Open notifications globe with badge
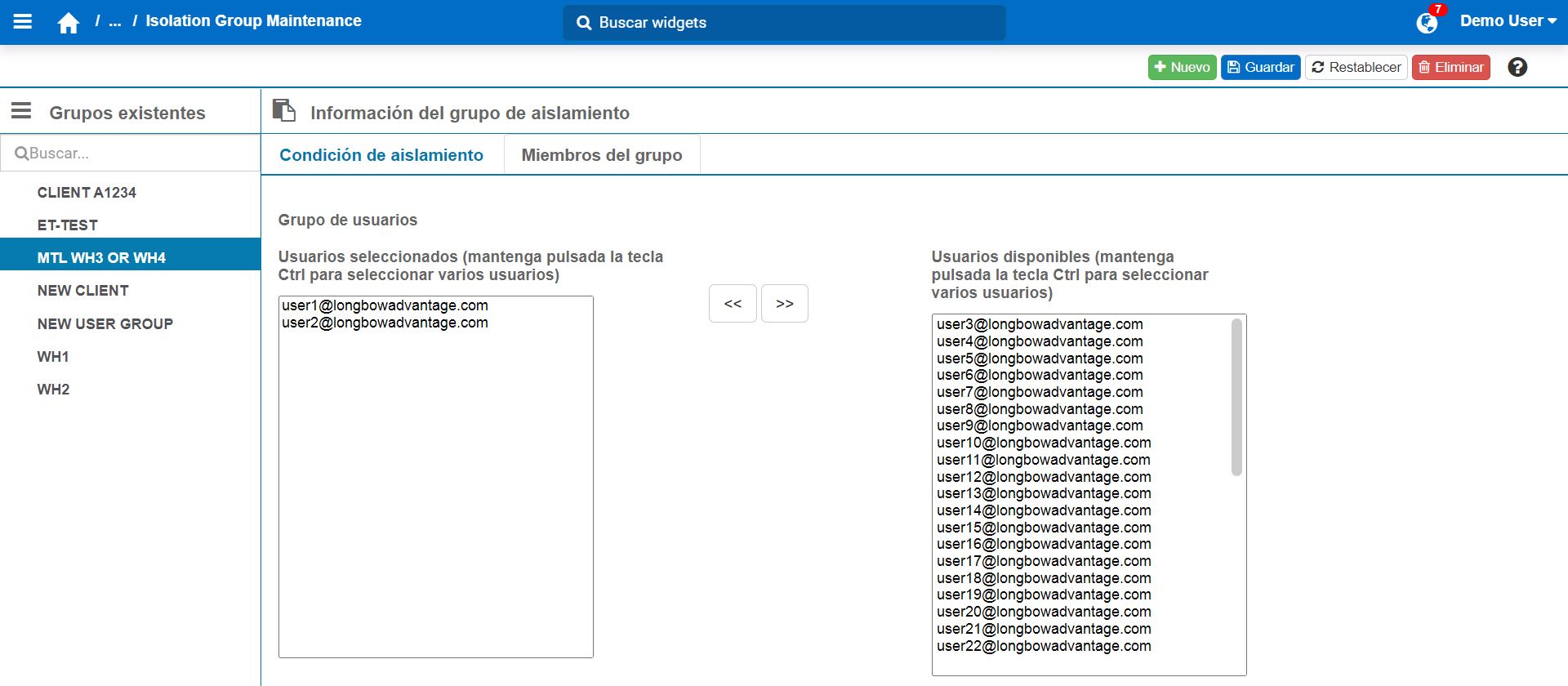1568x686 pixels. [x=1427, y=22]
